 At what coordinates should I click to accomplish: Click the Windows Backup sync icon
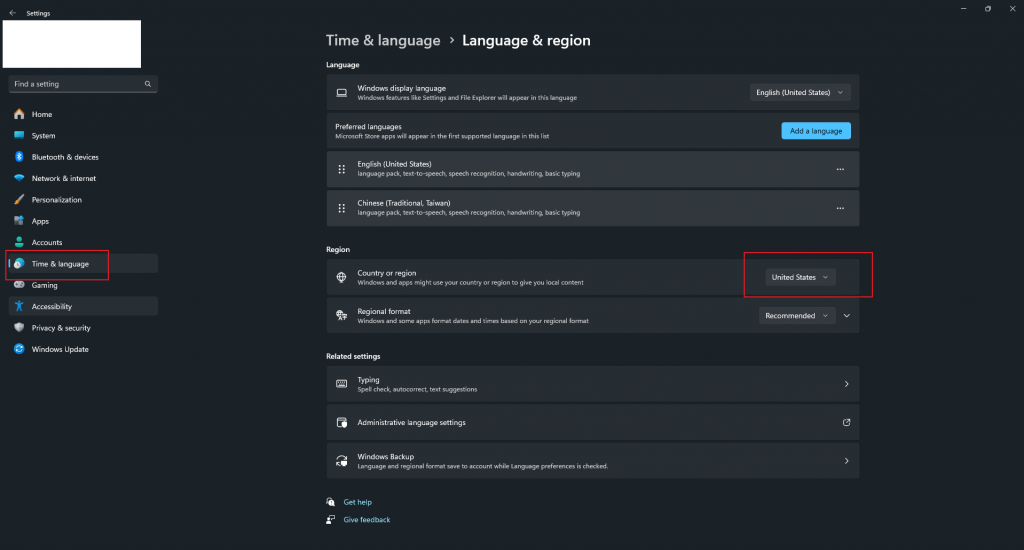342,461
